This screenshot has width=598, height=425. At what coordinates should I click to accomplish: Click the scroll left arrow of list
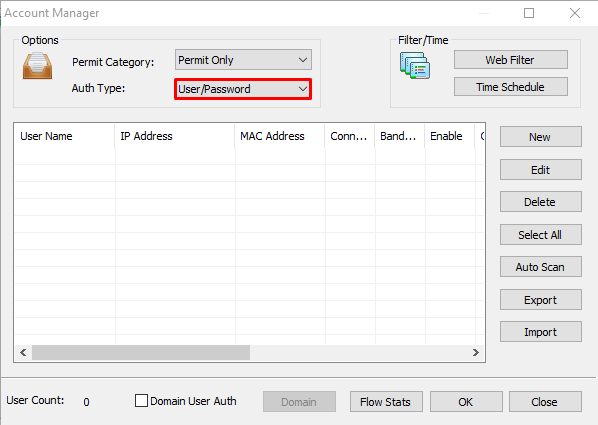tap(23, 352)
